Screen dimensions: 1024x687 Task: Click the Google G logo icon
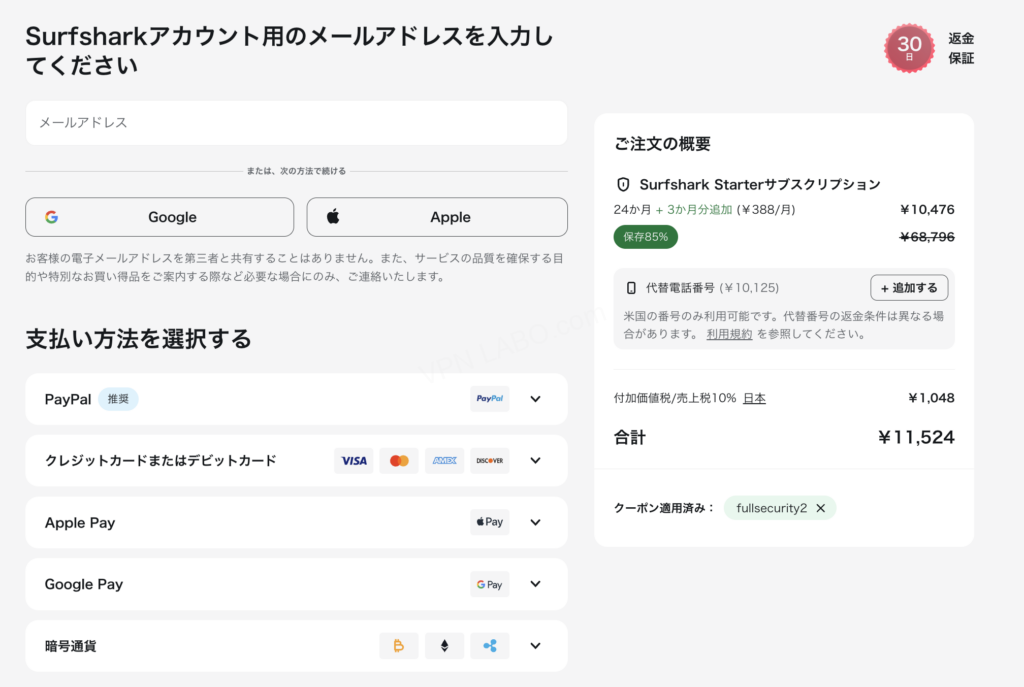point(52,217)
